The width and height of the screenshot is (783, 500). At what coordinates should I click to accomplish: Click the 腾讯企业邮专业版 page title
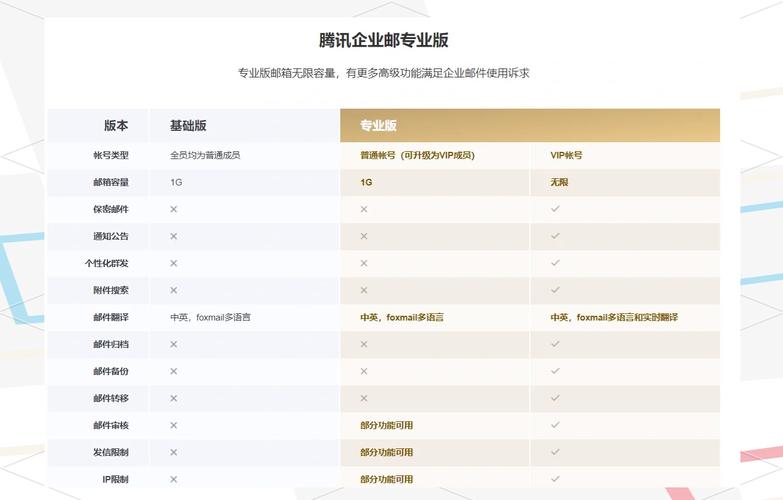point(384,40)
